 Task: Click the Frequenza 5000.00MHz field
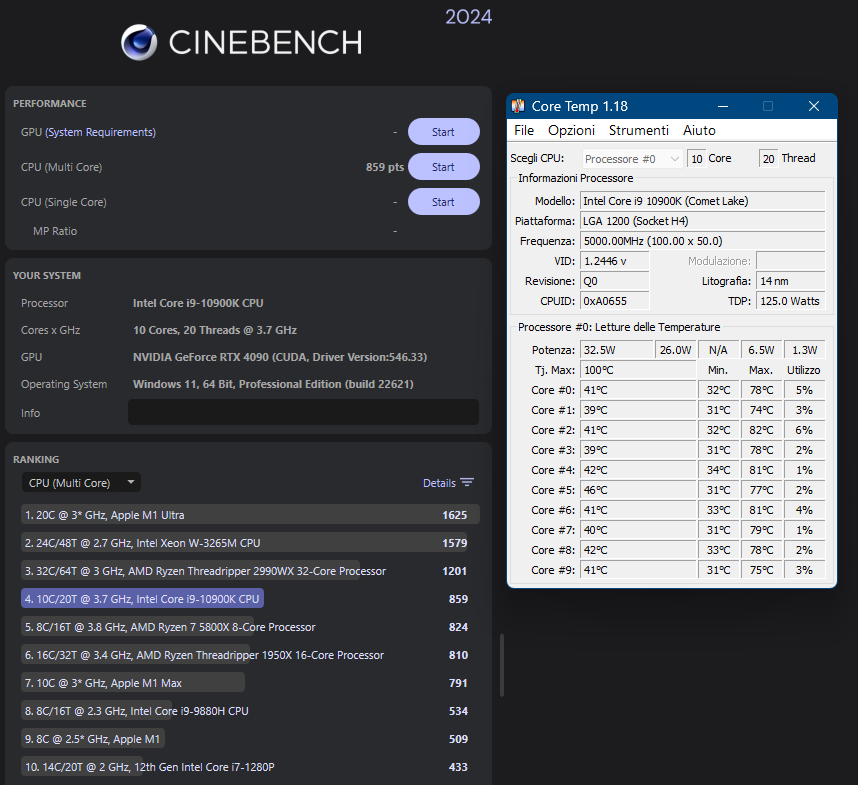[x=703, y=241]
